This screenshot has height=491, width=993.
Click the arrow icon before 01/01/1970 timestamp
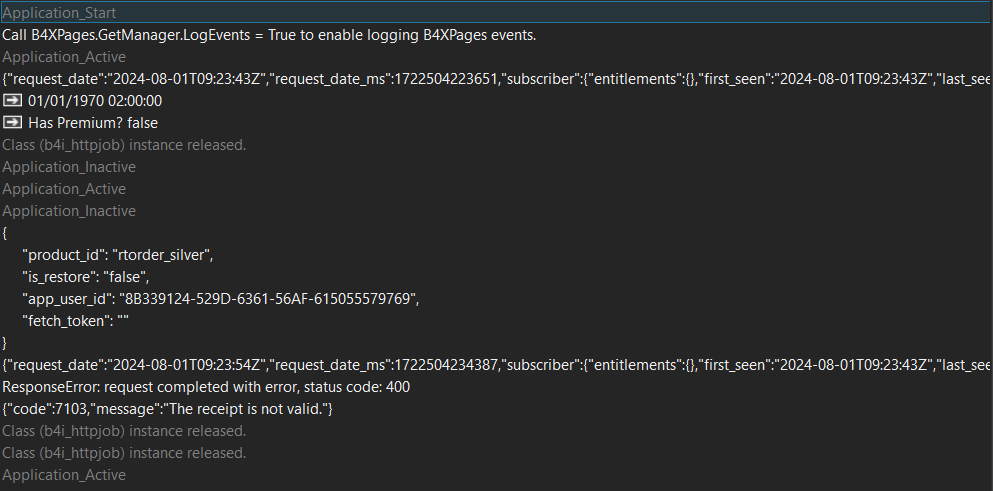(13, 101)
